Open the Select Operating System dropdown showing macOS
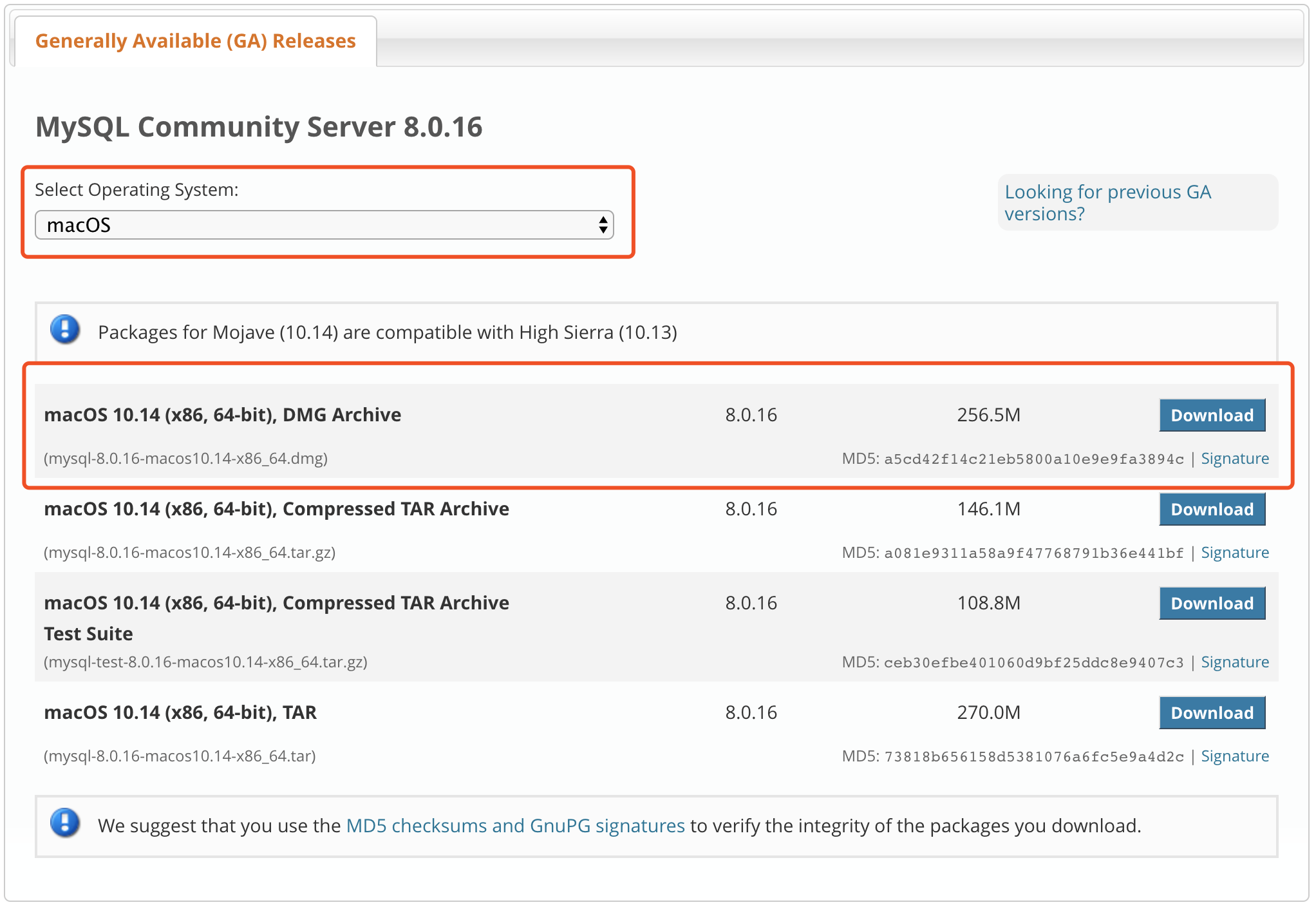The height and width of the screenshot is (907, 1316). [324, 225]
